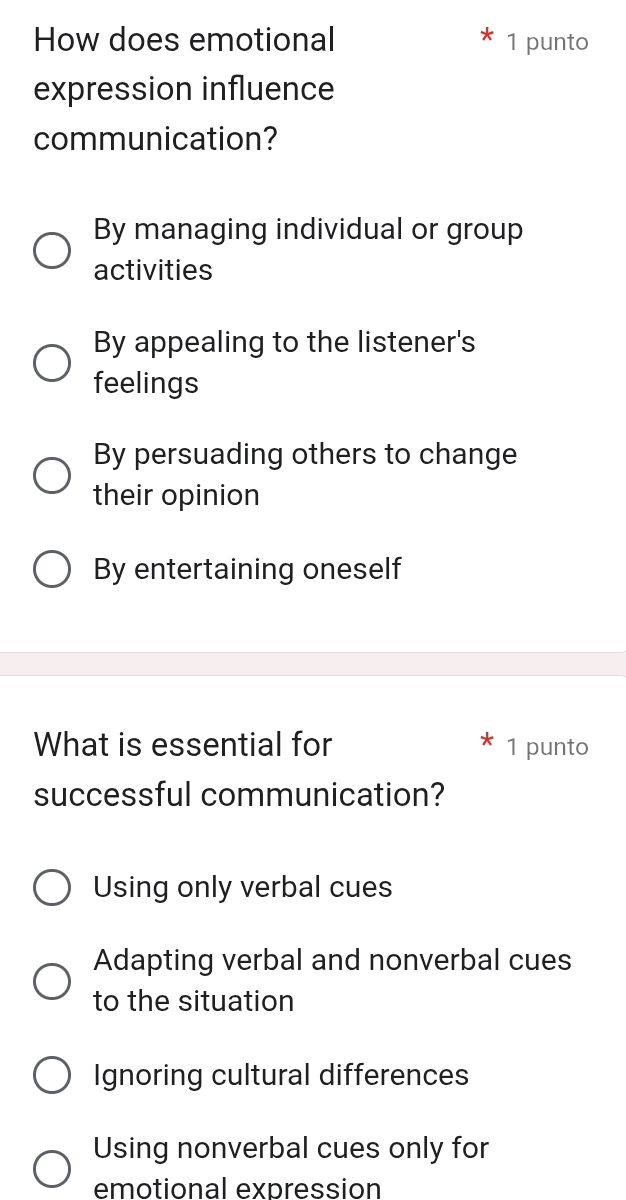This screenshot has height=1200, width=626.
Task: Mark the "By entertaining oneself" radio button
Action: 52,570
